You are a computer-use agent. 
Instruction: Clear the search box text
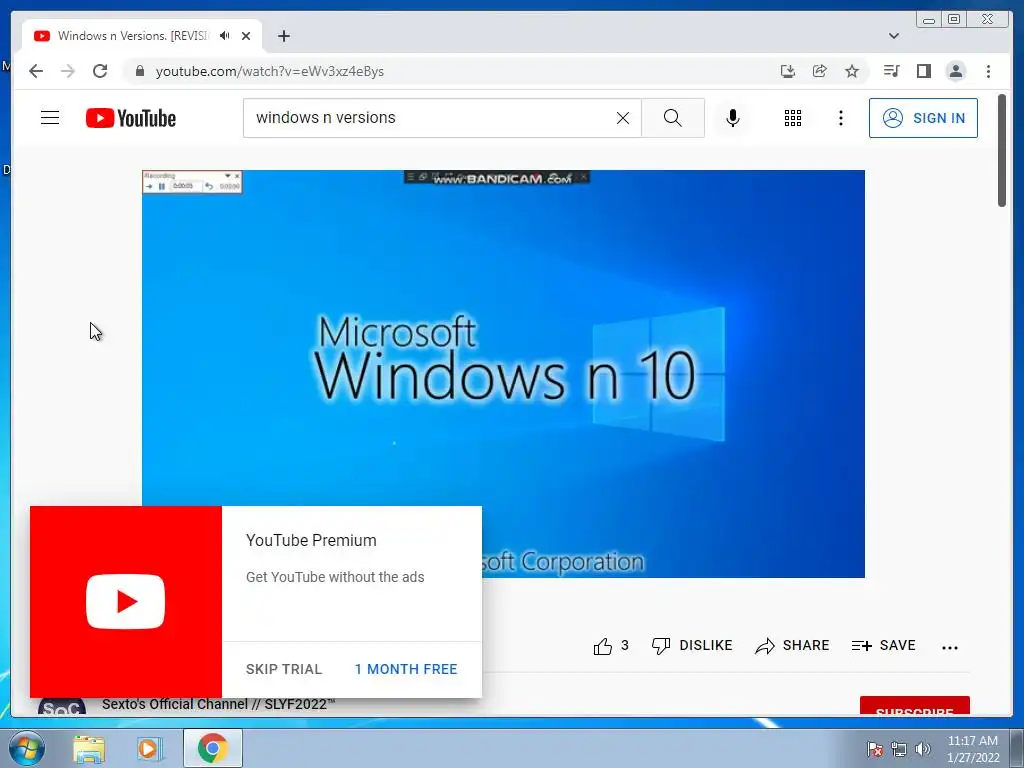623,118
